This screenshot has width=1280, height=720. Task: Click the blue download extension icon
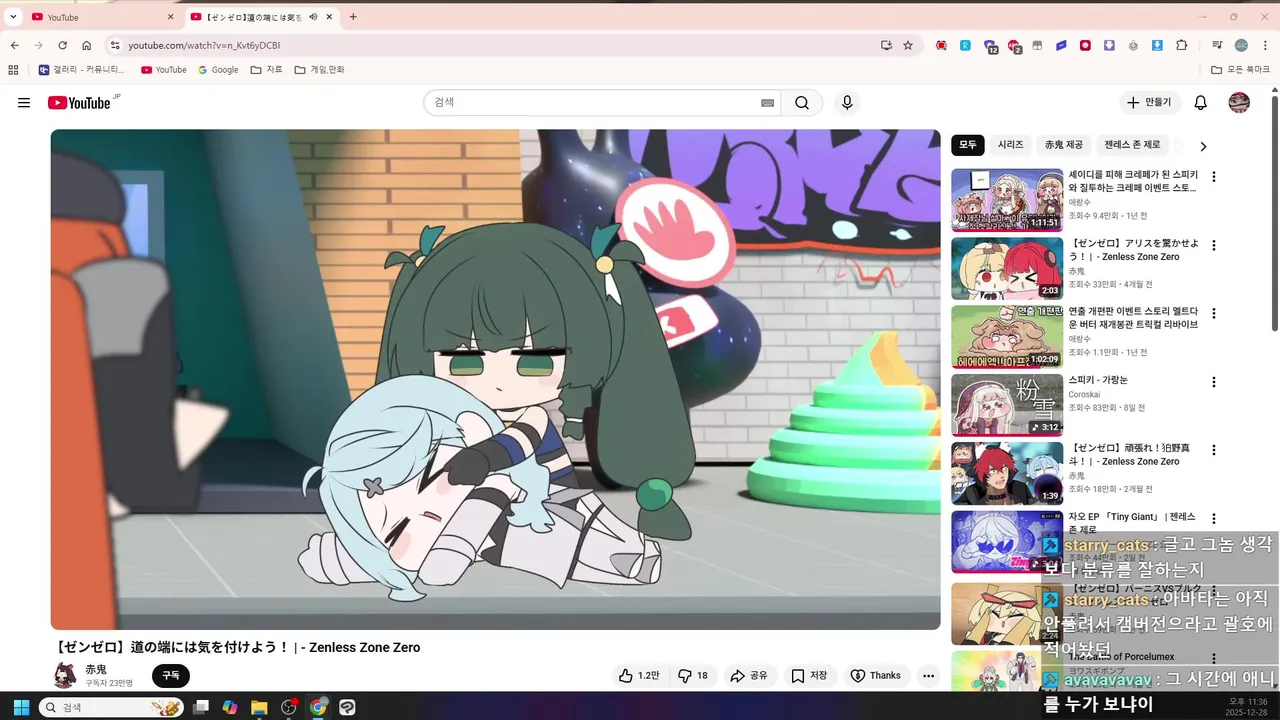click(1157, 45)
